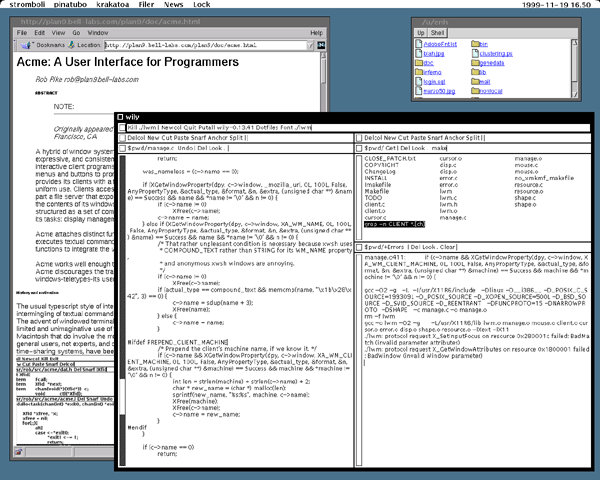This screenshot has height=480, width=600.
Task: Open Netscape Help menu
Action: (316, 33)
